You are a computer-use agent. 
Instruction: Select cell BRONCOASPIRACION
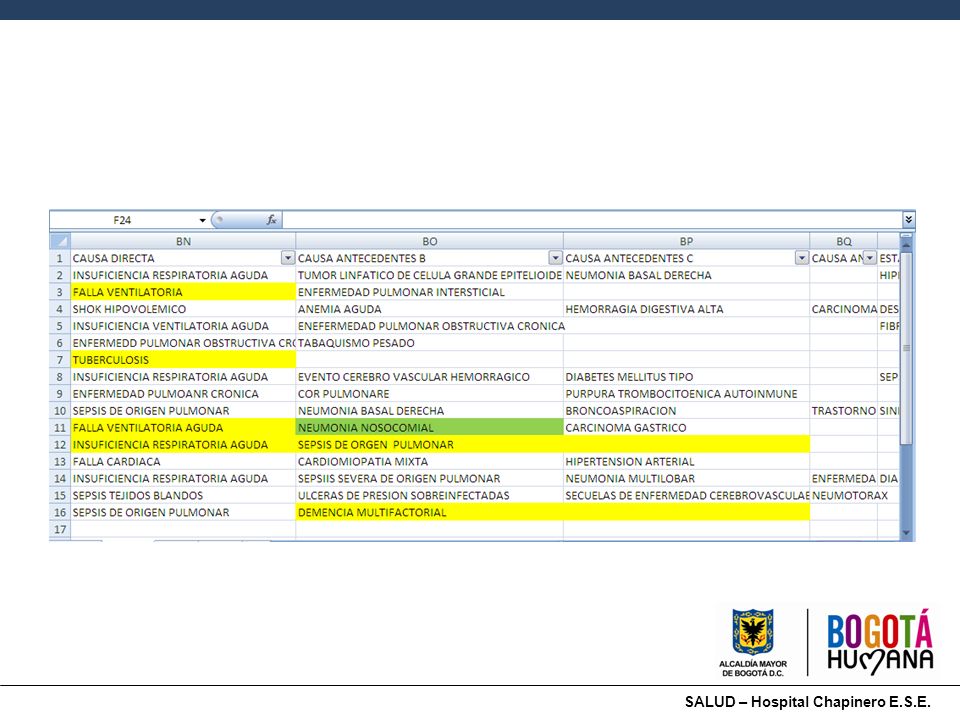click(686, 411)
